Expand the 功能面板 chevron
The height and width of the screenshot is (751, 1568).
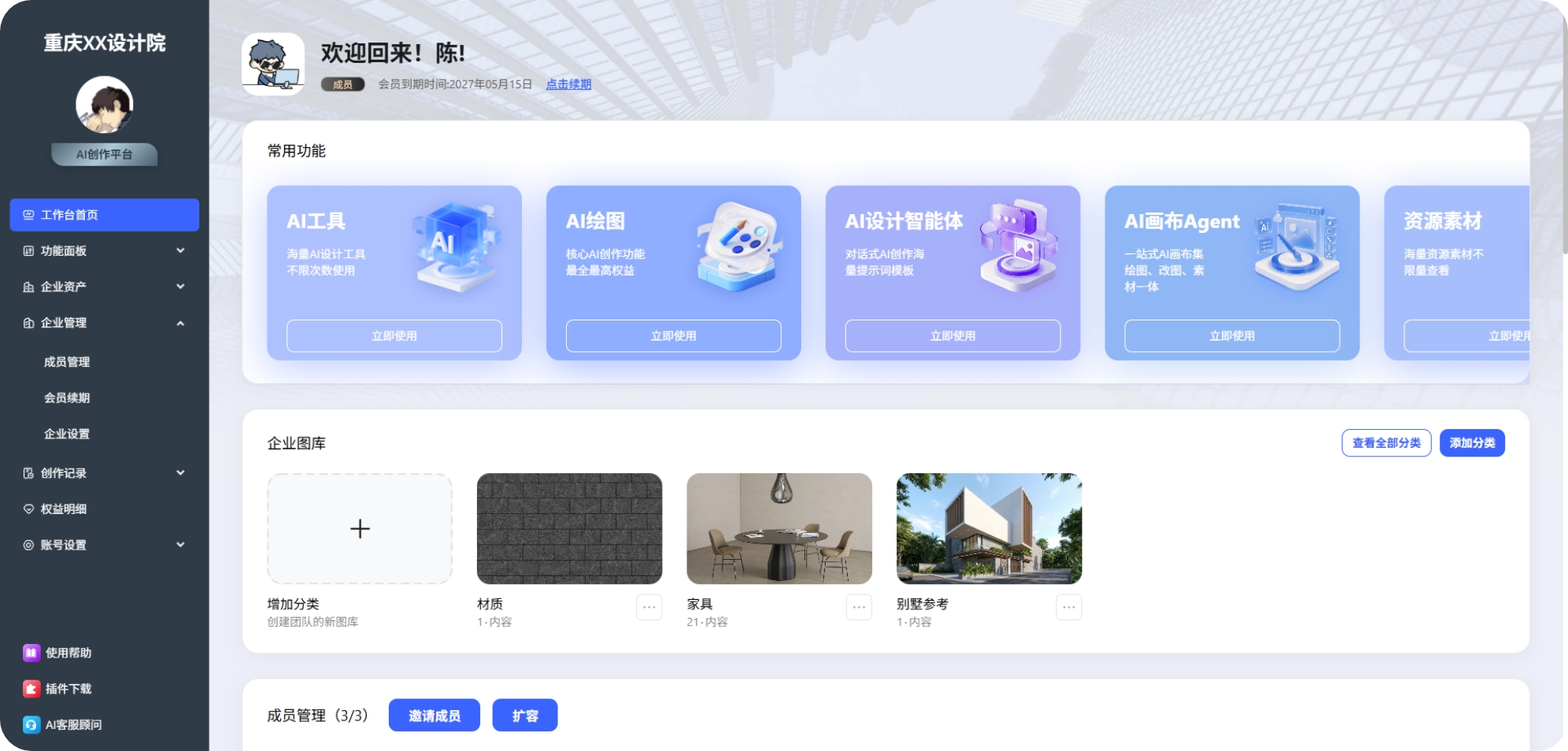180,250
